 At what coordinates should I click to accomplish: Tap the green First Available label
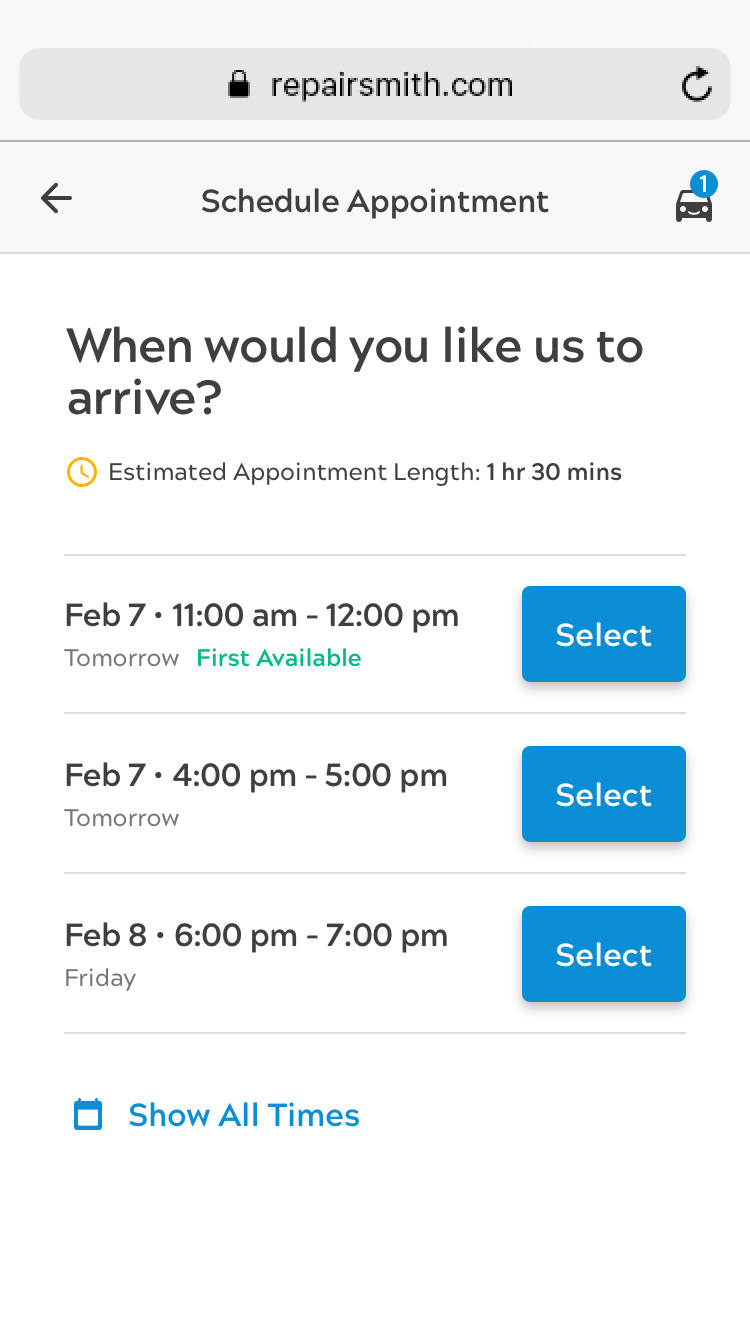click(278, 658)
